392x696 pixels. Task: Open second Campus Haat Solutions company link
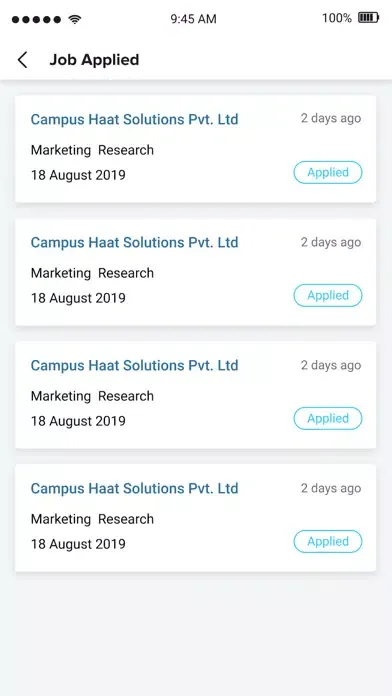[x=135, y=242]
